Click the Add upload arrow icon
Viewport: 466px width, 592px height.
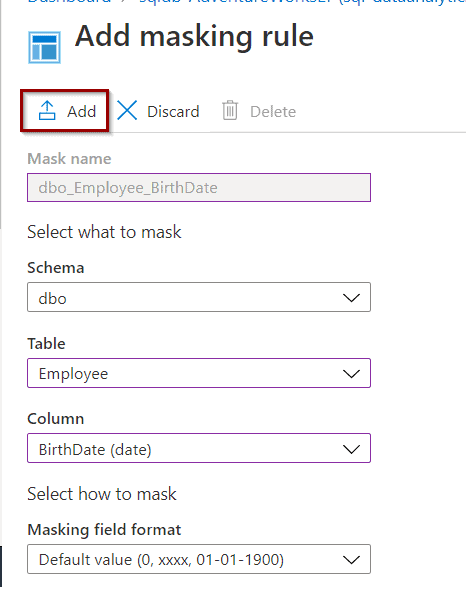tap(47, 111)
